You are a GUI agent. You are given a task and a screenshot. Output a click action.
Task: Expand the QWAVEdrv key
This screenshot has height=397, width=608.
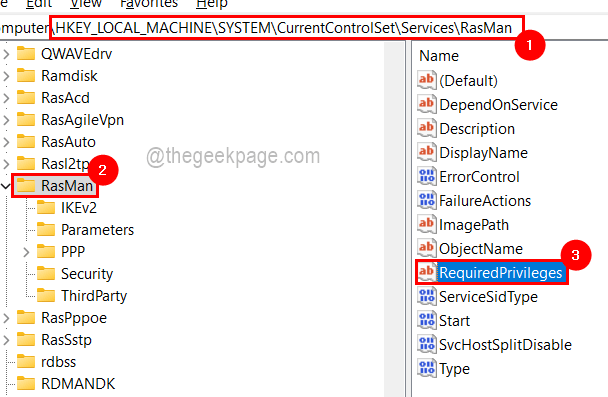pos(6,54)
